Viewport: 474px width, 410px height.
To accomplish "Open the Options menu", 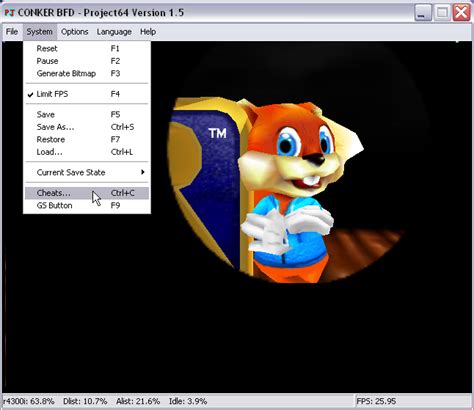I will click(x=74, y=32).
